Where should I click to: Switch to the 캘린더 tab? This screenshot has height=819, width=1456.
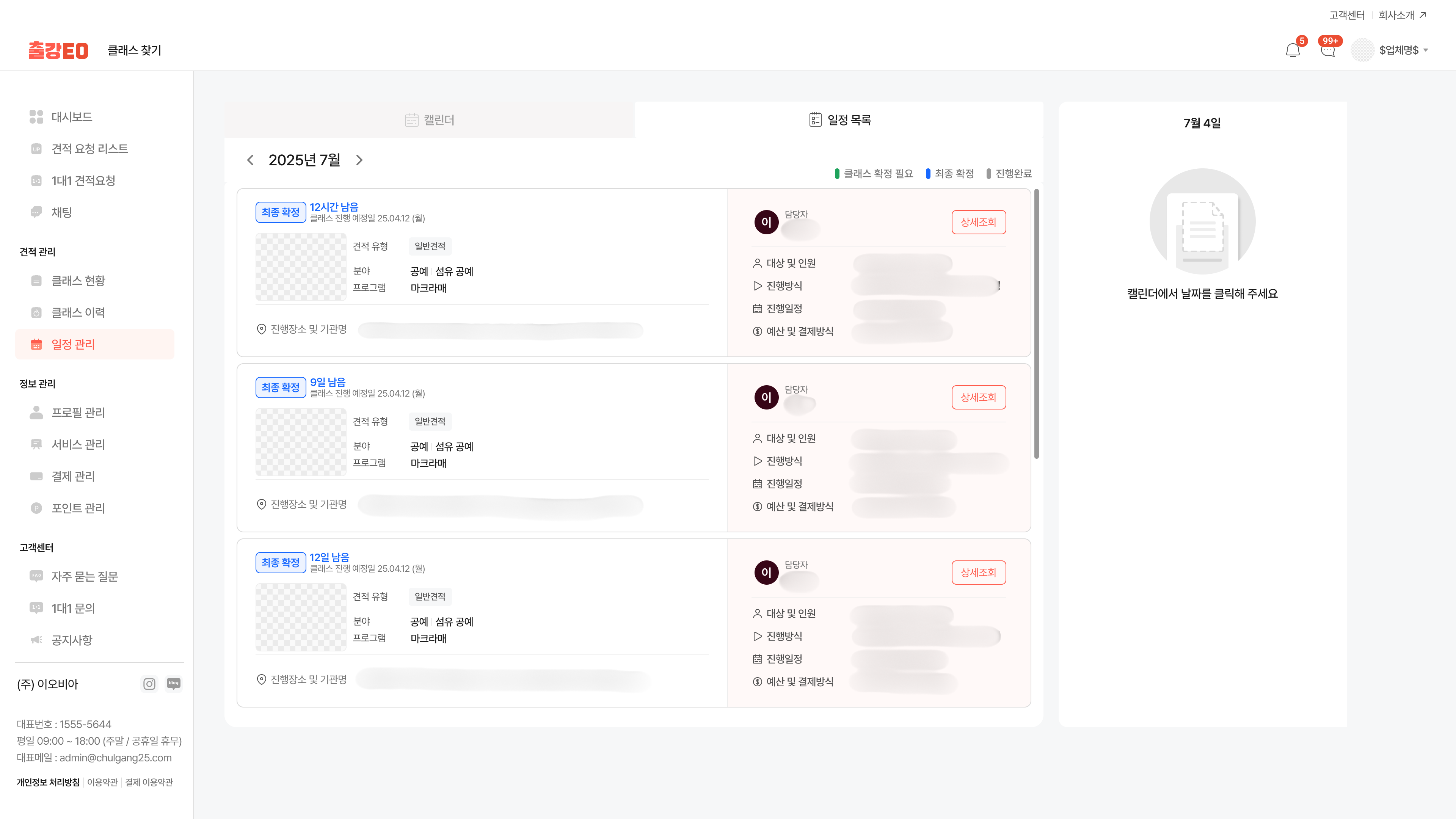430,120
